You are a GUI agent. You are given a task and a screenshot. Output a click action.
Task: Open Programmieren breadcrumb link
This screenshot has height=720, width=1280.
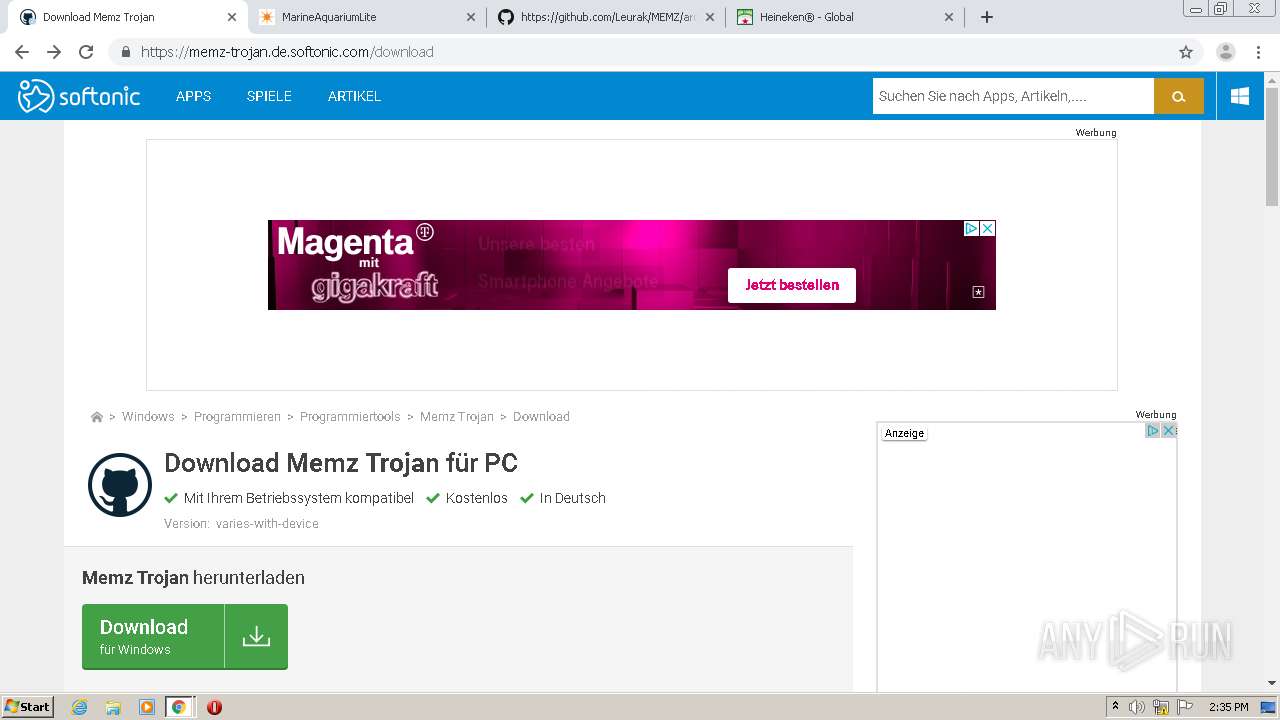[237, 417]
